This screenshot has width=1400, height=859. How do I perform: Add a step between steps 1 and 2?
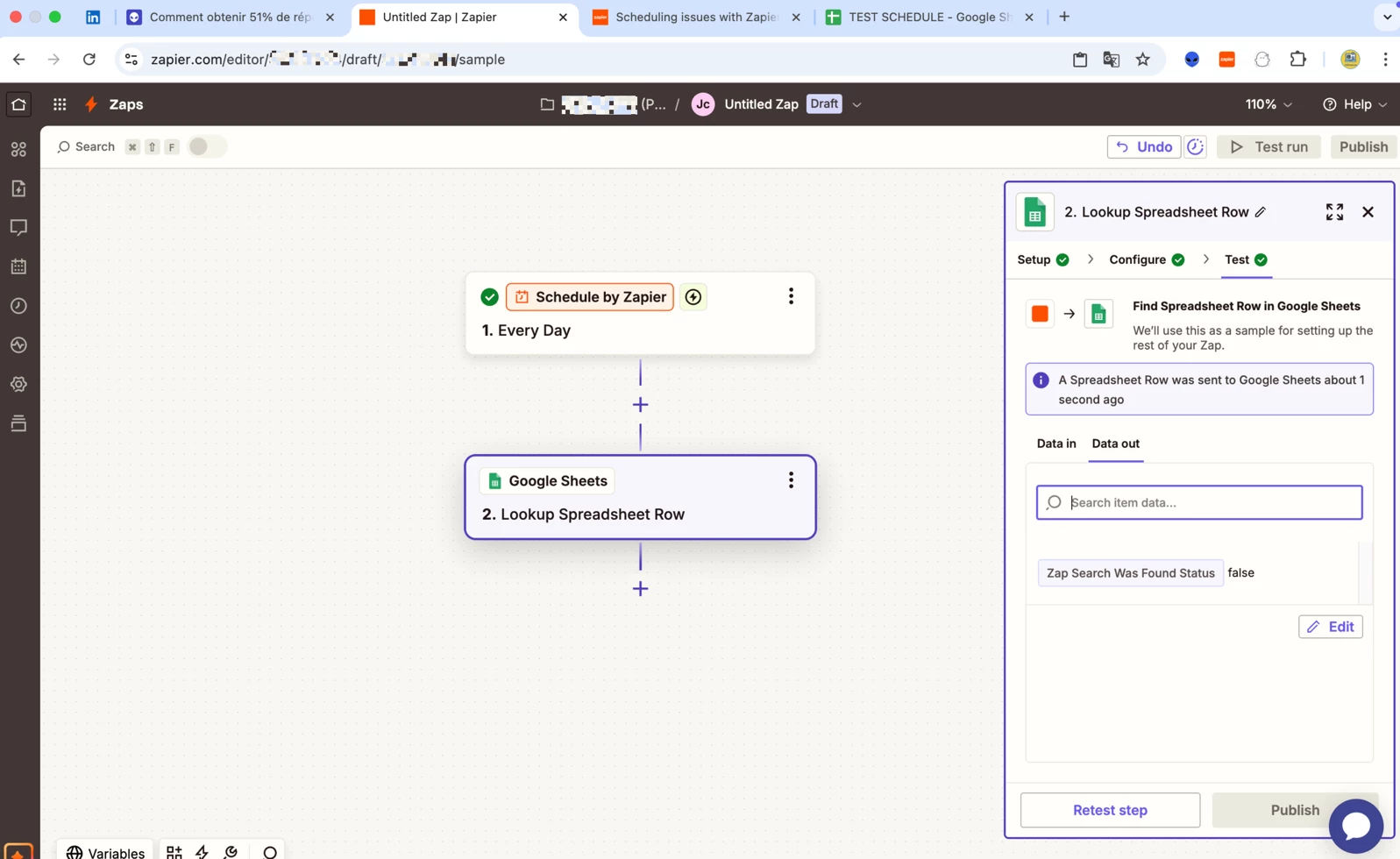[x=640, y=405]
